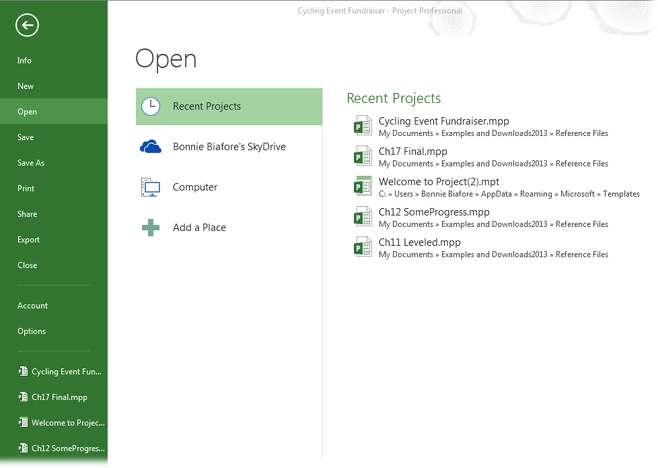Open the Account page
This screenshot has width=658, height=468.
point(32,306)
